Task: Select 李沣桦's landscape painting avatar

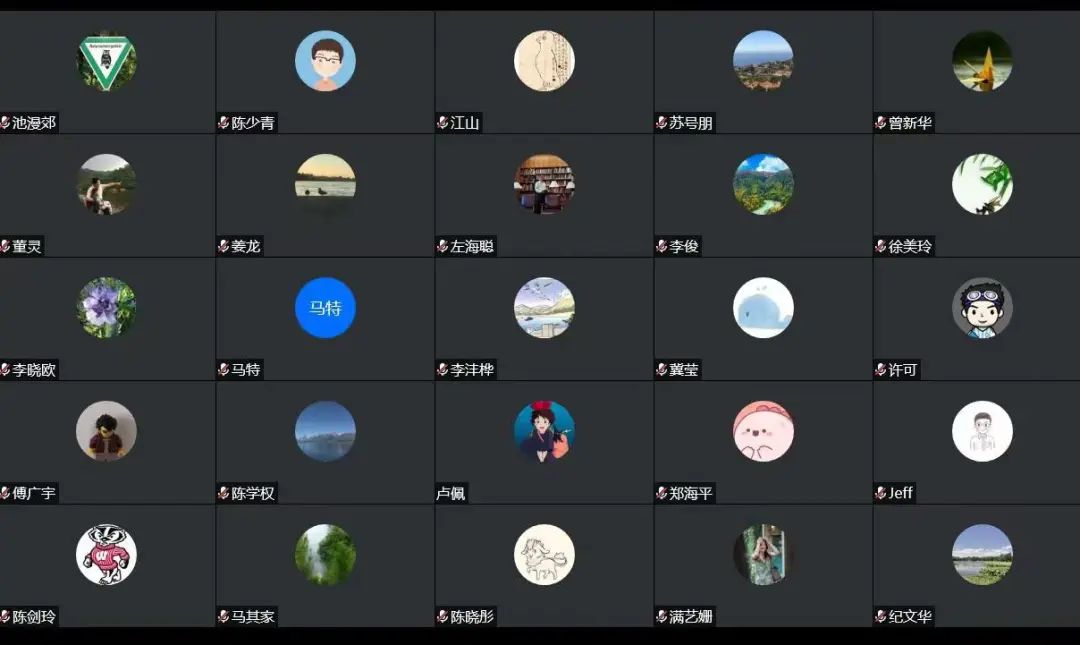Action: (x=544, y=307)
